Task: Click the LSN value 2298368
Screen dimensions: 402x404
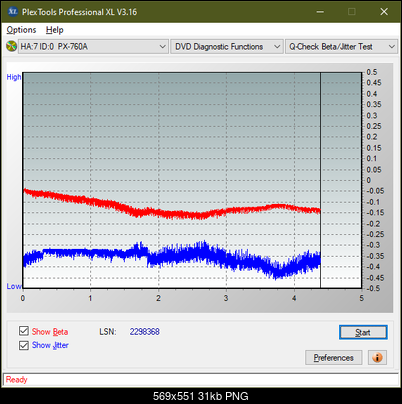Action: click(145, 332)
